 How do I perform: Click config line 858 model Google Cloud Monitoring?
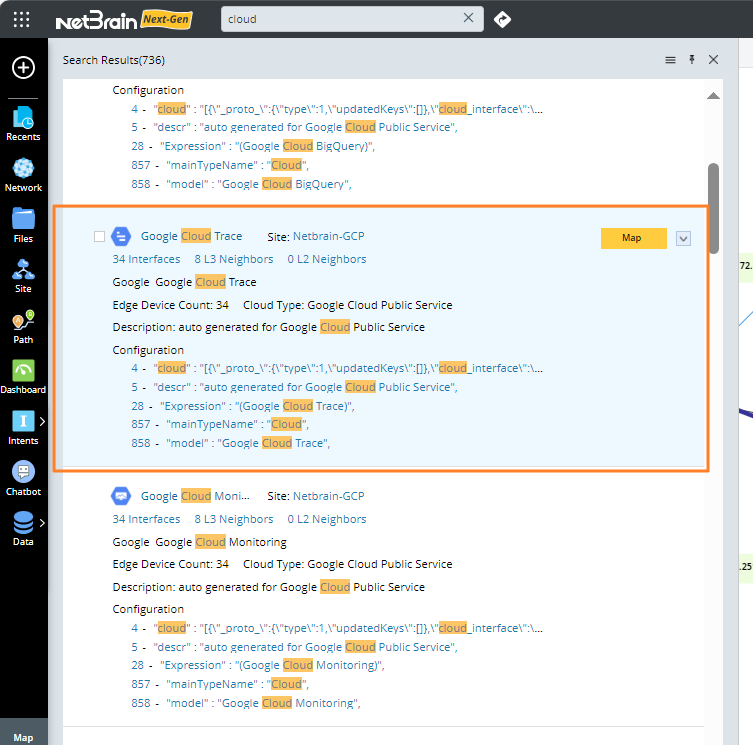coord(246,703)
